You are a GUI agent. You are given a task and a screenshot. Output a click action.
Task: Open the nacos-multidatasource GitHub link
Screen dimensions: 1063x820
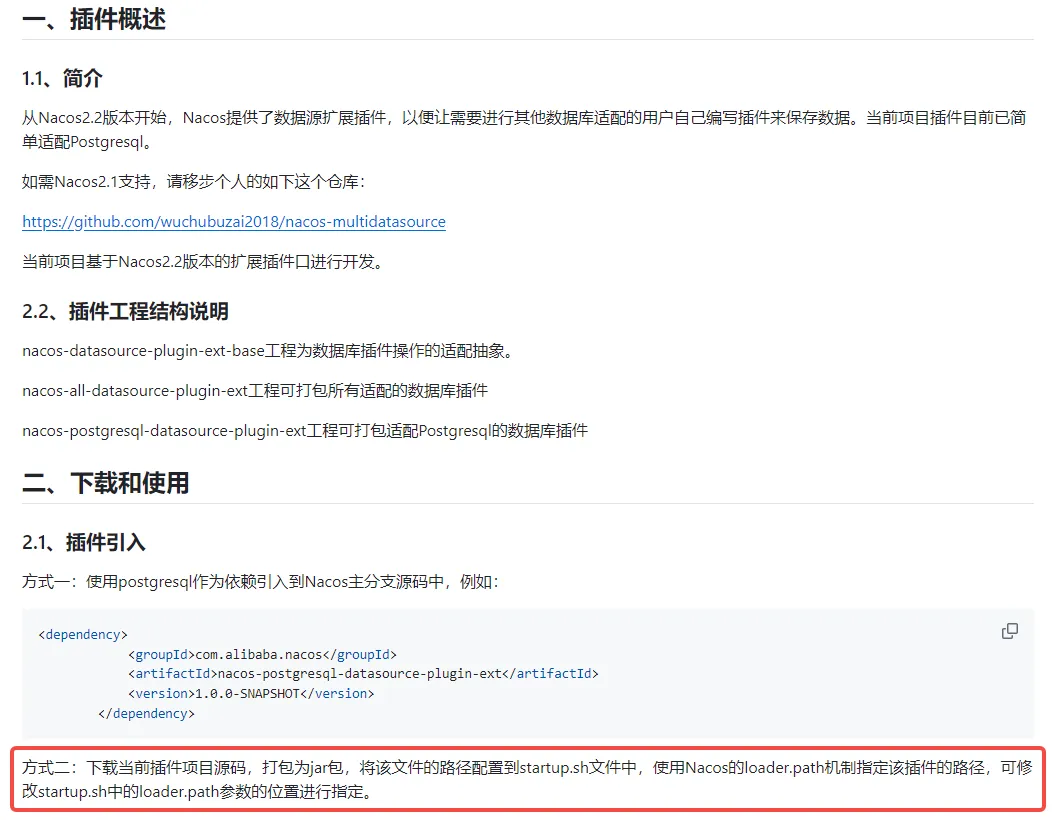coord(234,222)
